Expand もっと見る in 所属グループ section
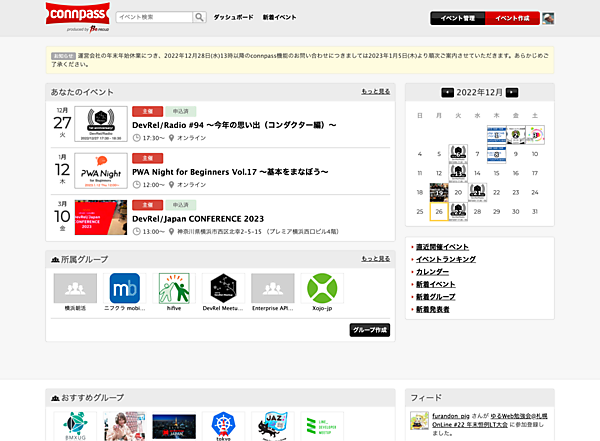Screen dimensions: 600x441 (x=376, y=259)
